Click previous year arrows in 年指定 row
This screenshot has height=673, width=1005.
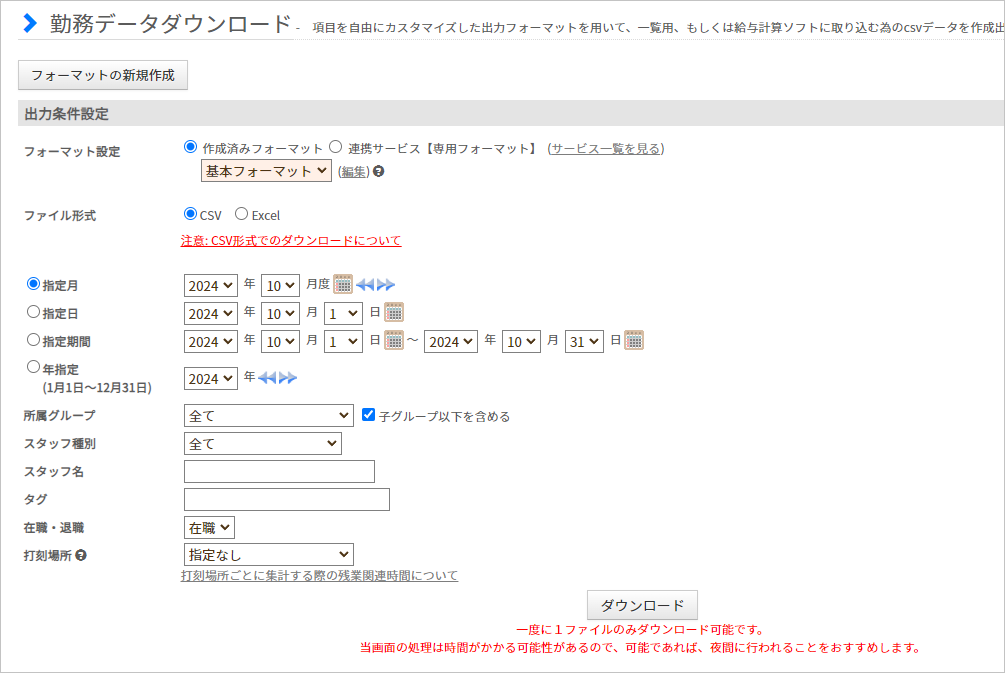tap(267, 378)
